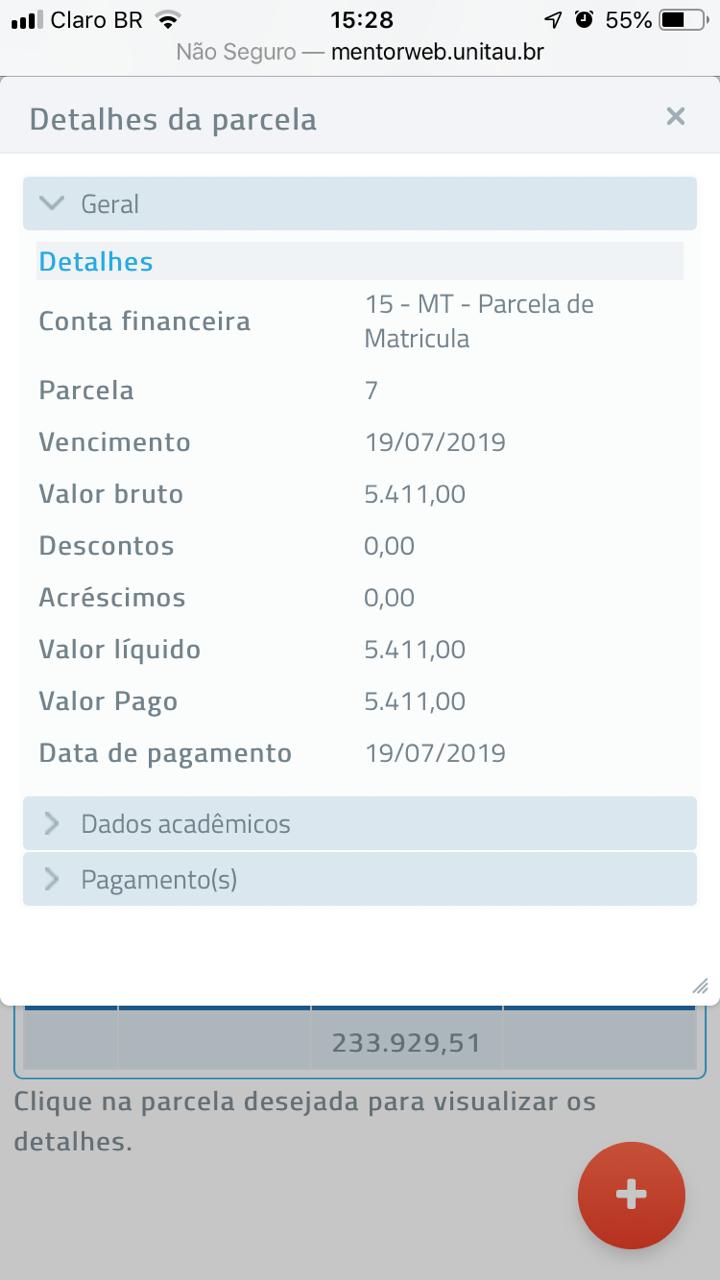Tap the red plus floating button

coord(631,1195)
